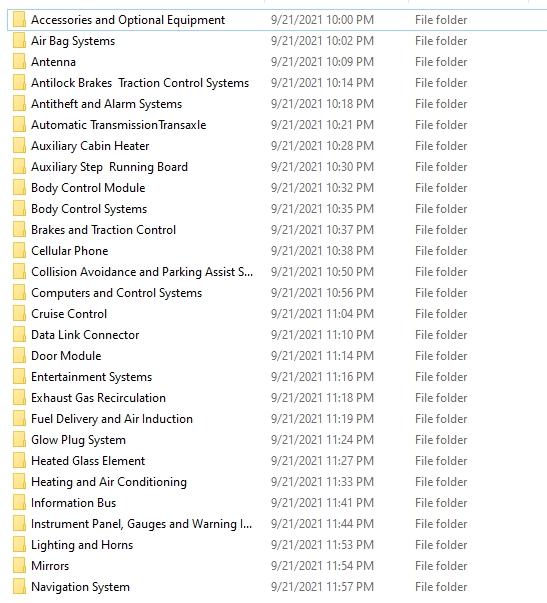Select the Door Module folder icon

(x=19, y=356)
